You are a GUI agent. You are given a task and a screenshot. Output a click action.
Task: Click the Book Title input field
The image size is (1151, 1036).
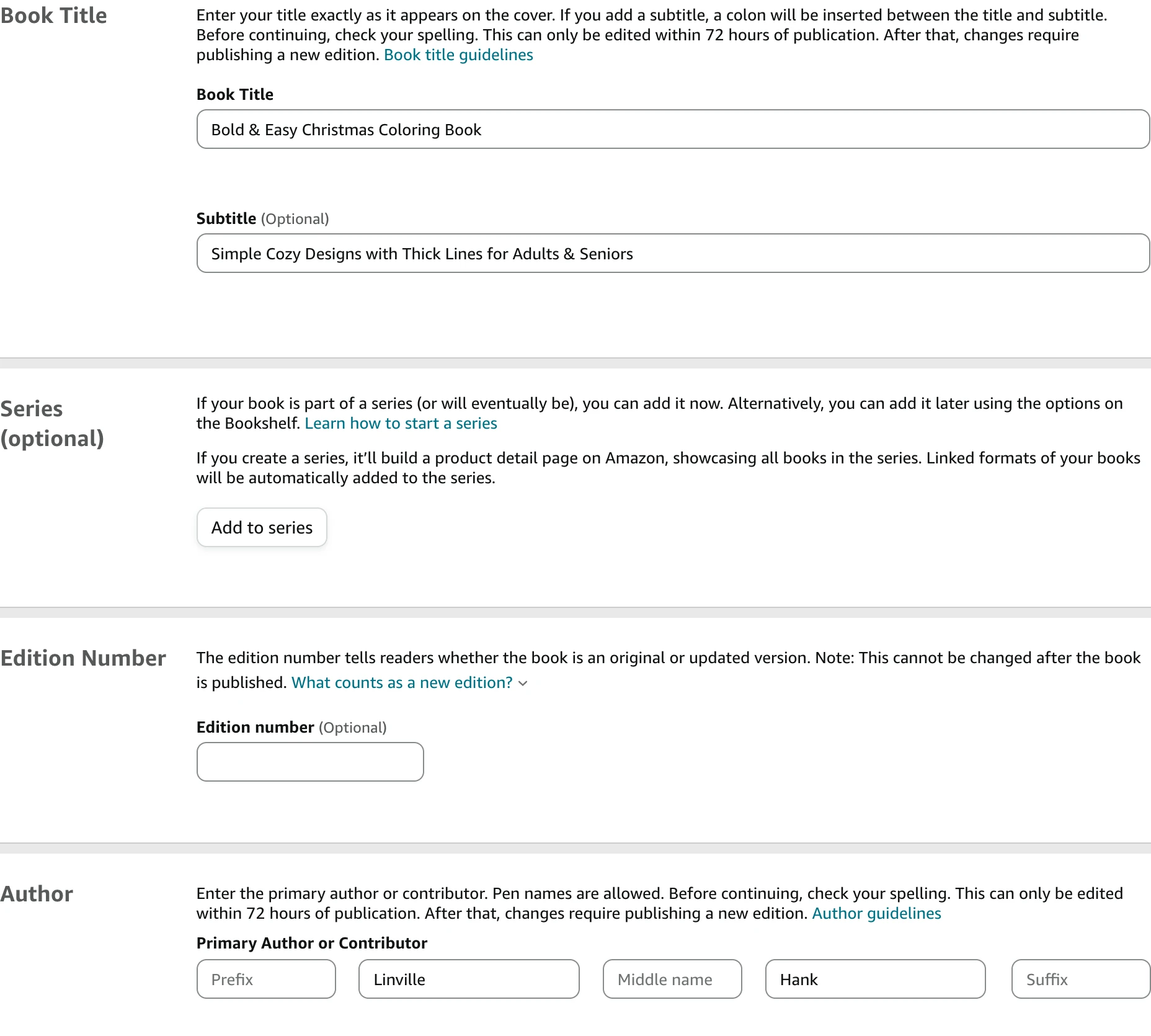tap(673, 129)
